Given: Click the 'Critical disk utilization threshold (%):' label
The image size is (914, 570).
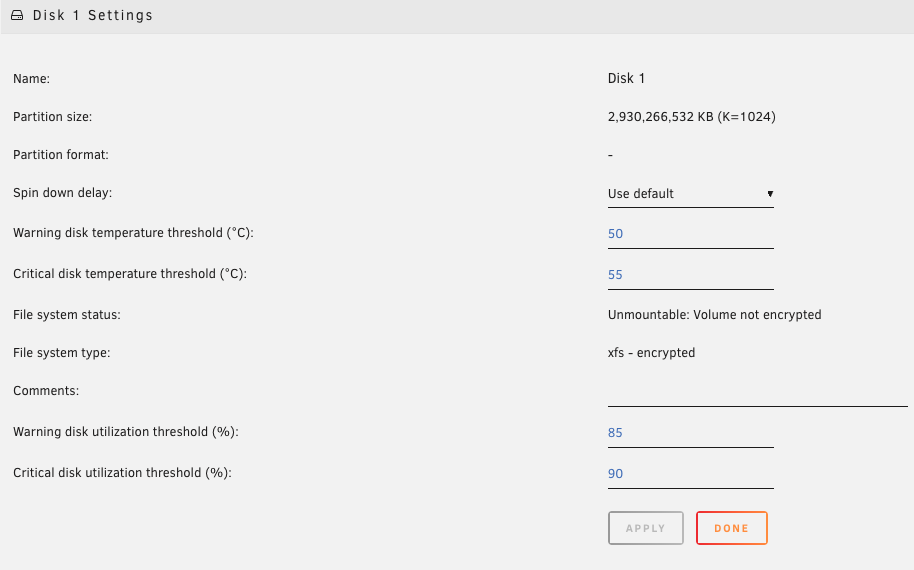Looking at the screenshot, I should [122, 473].
